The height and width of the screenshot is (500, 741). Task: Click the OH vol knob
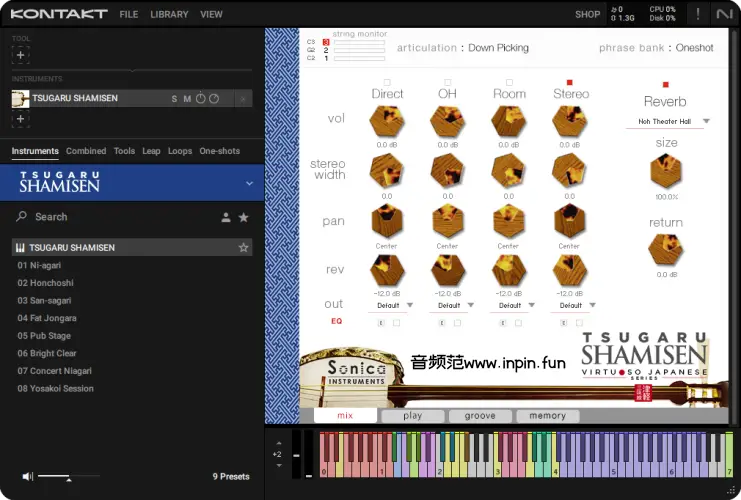tap(448, 121)
